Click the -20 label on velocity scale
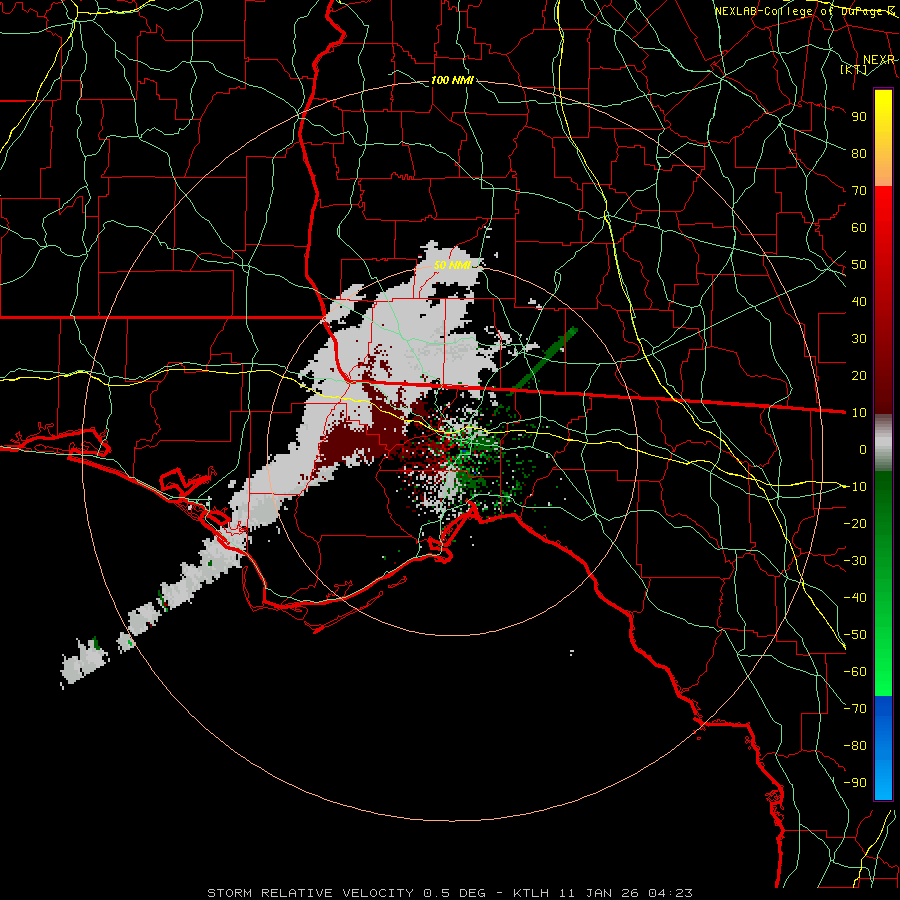 click(855, 523)
